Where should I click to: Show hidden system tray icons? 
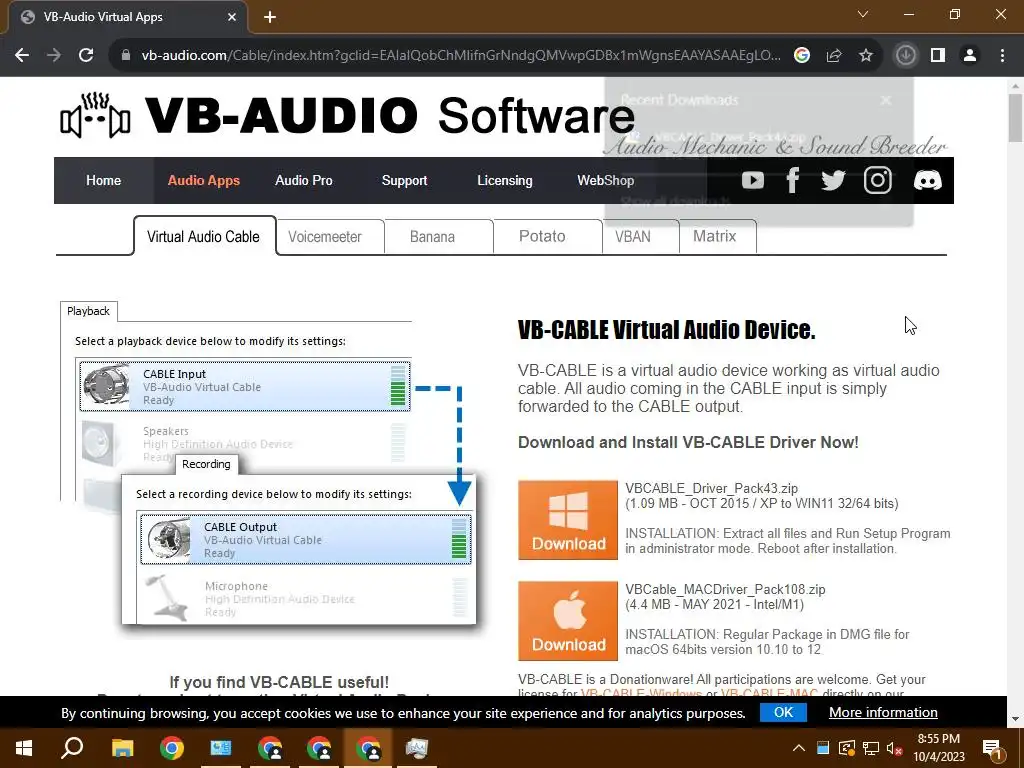pos(799,748)
